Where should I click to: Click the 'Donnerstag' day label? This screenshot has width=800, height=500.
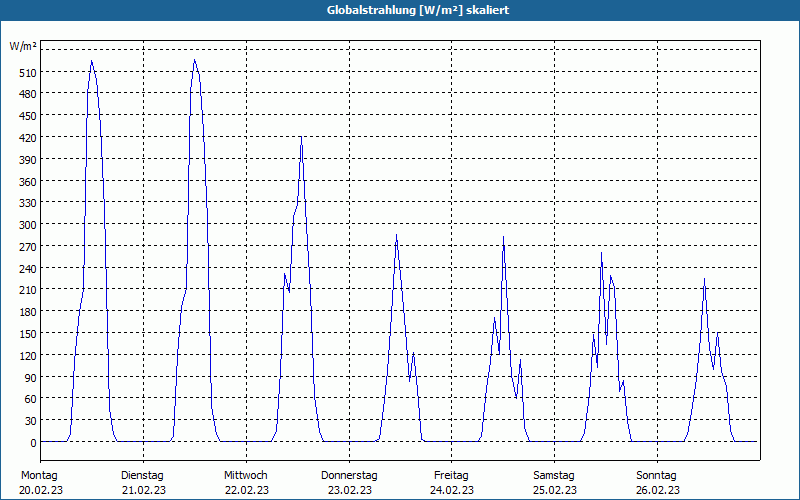coord(349,476)
